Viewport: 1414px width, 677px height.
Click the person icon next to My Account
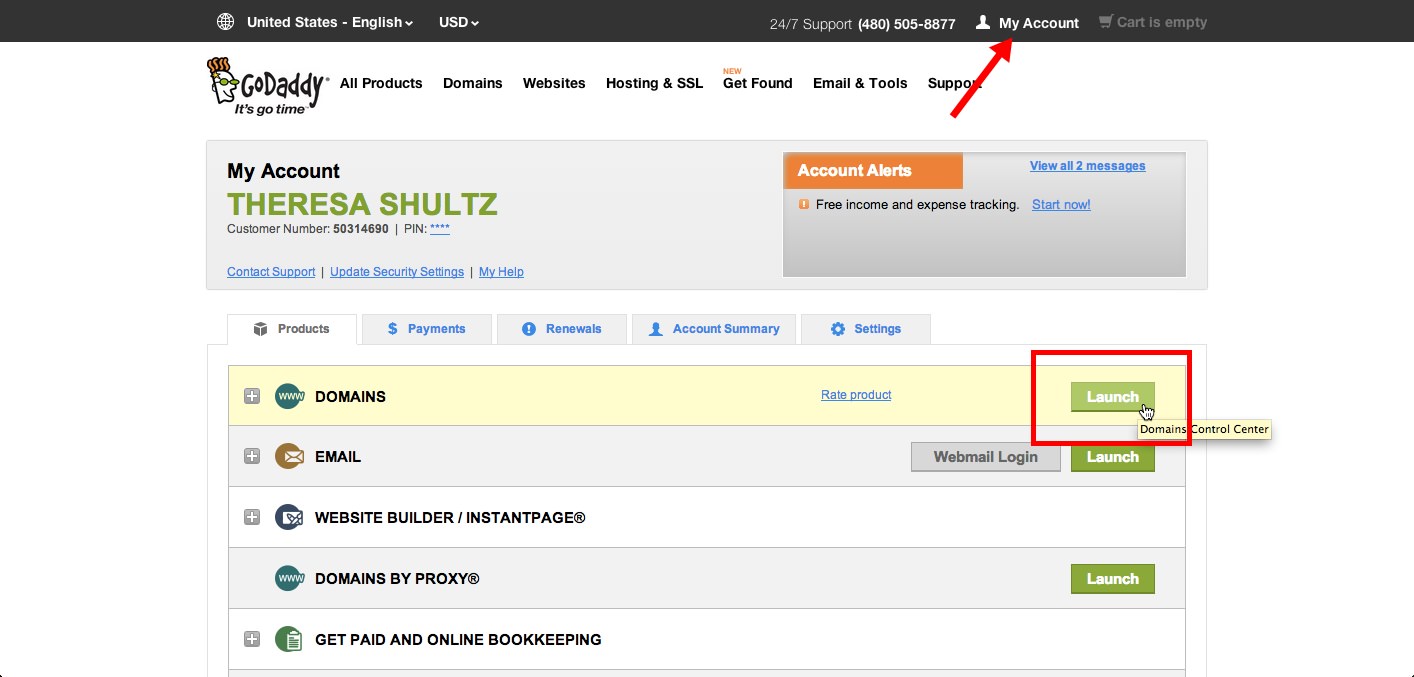click(983, 22)
